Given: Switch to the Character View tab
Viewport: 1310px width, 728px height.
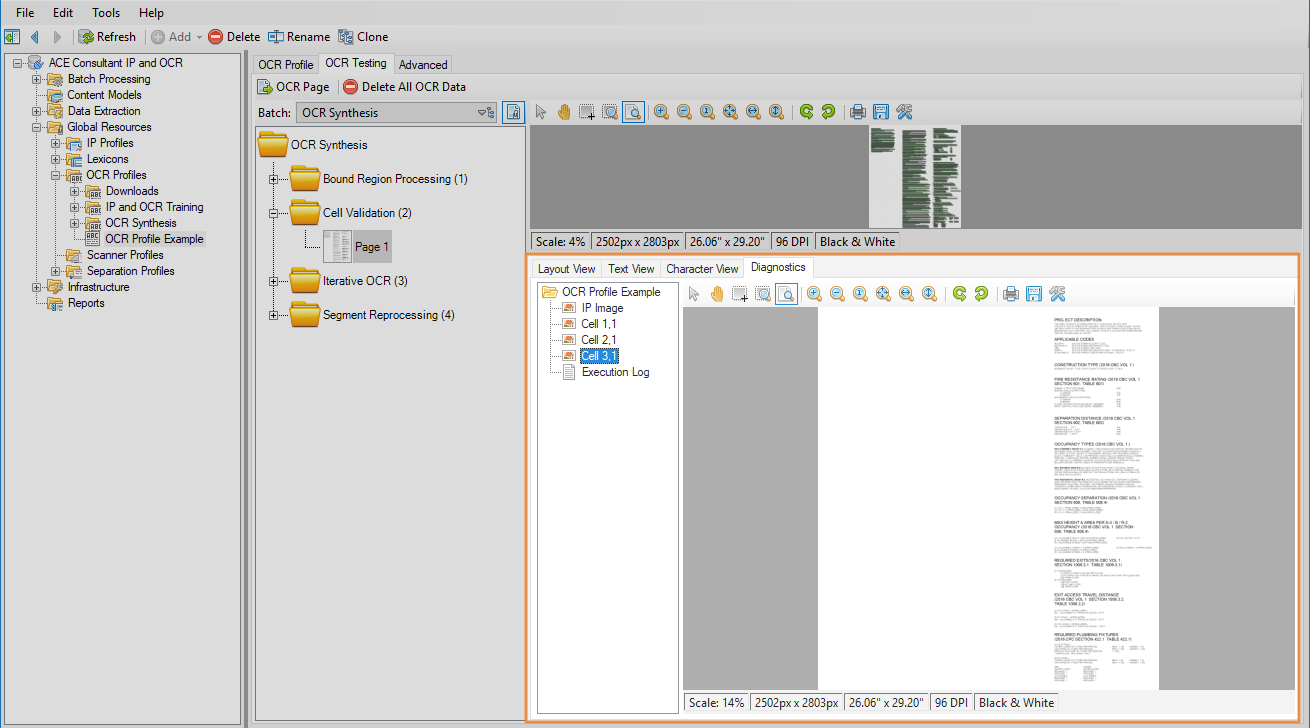Looking at the screenshot, I should (702, 269).
